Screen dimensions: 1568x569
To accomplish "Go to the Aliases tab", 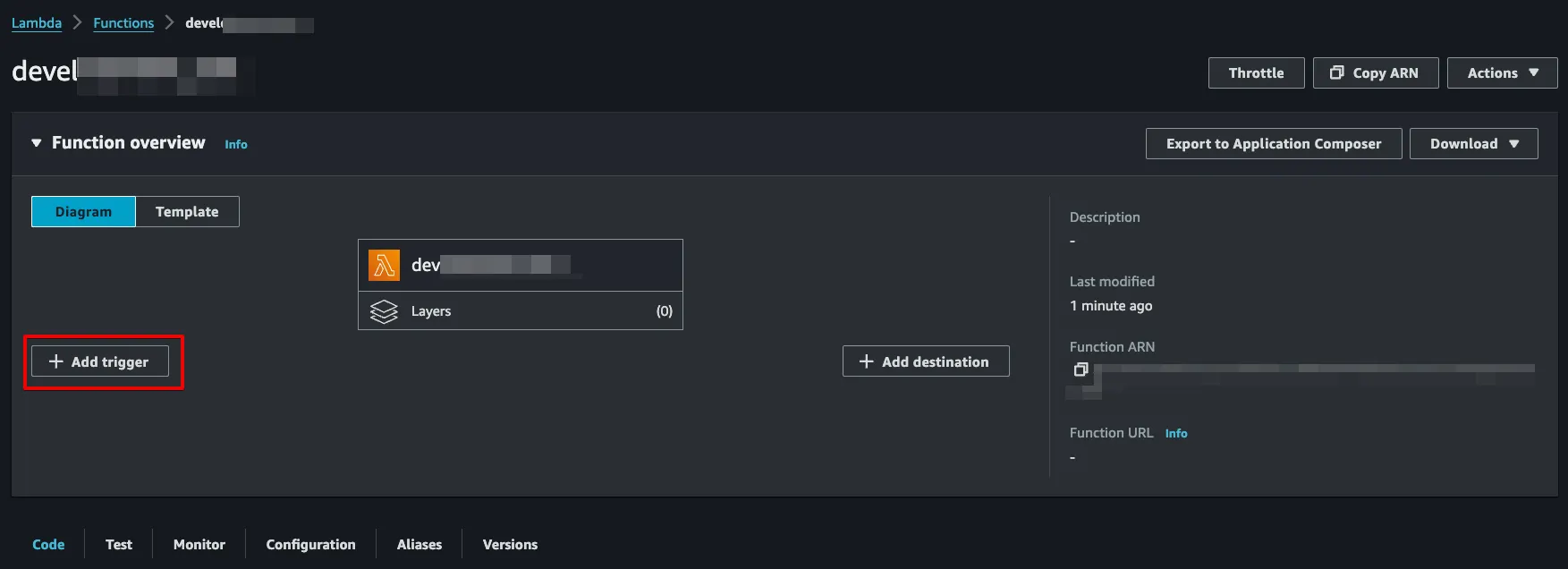I will pyautogui.click(x=420, y=544).
